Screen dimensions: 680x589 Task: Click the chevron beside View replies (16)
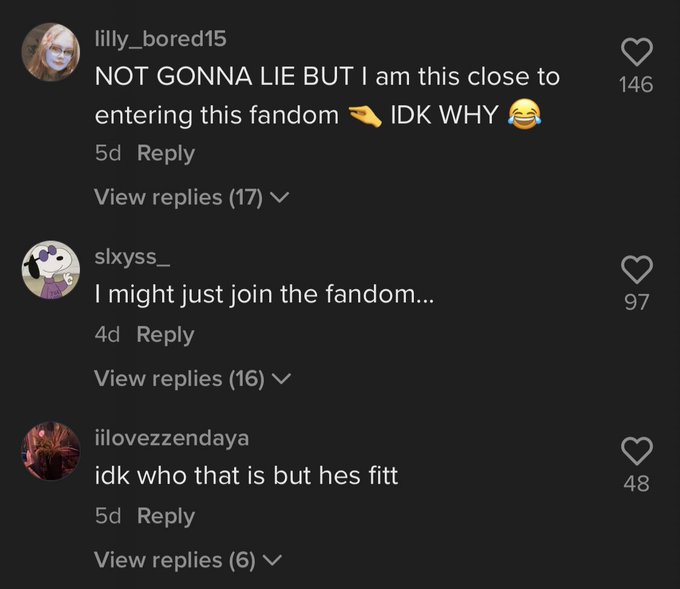click(281, 380)
